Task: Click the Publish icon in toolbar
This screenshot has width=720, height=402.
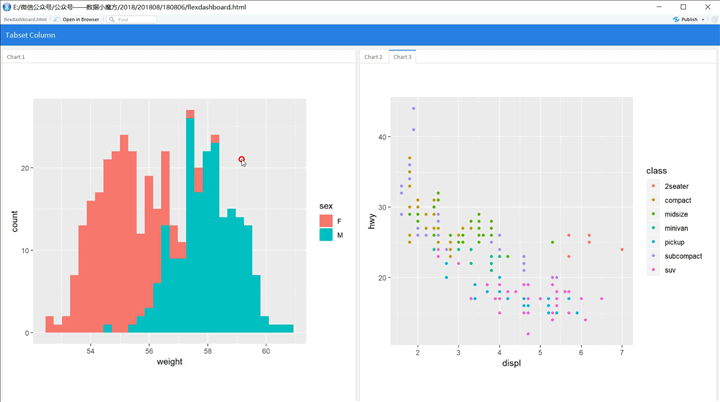Action: pyautogui.click(x=676, y=19)
